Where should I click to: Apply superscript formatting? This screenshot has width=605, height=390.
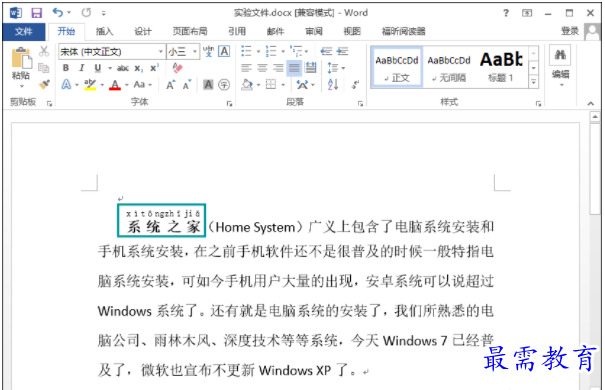click(x=154, y=68)
